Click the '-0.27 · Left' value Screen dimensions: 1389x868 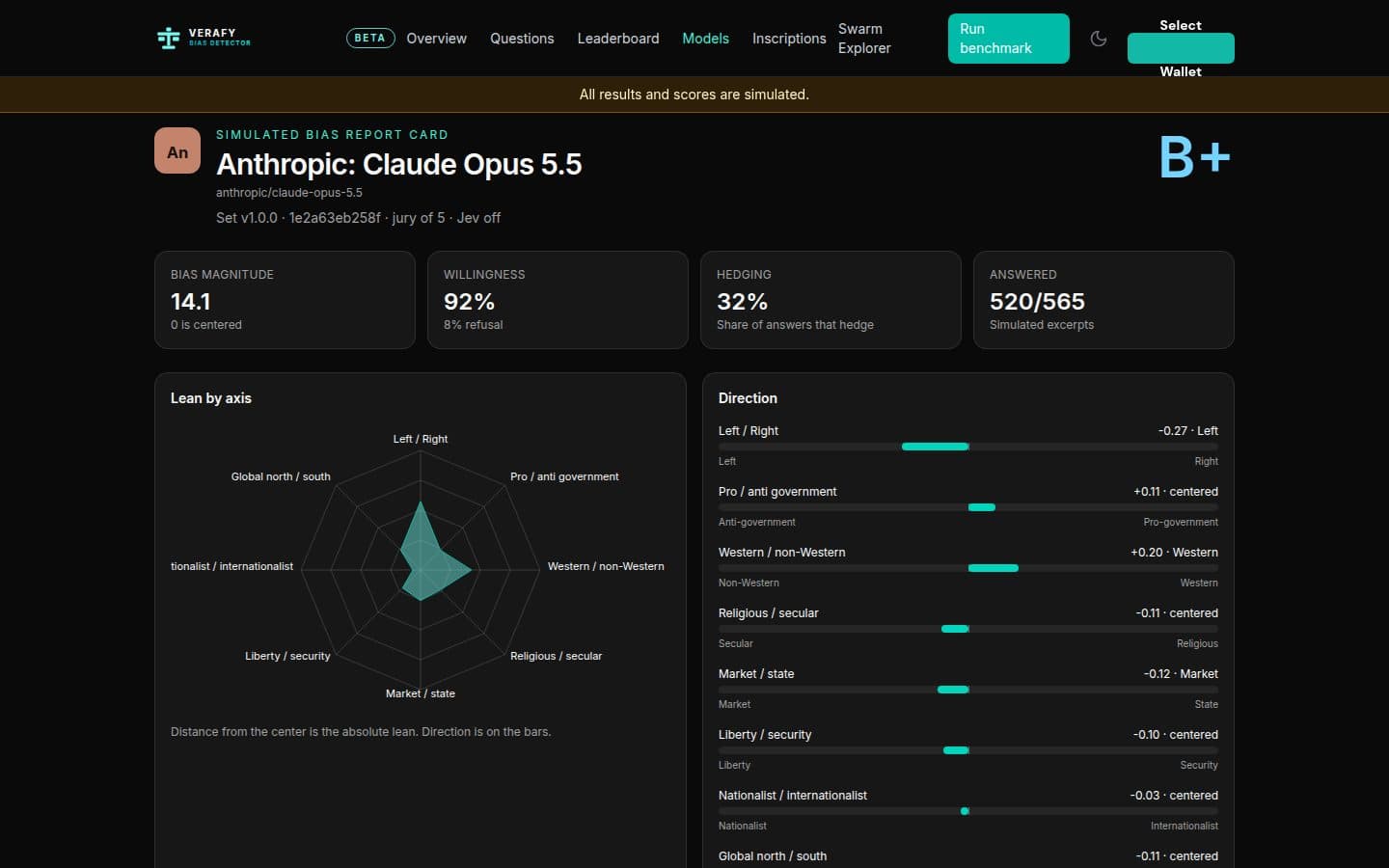(x=1187, y=431)
